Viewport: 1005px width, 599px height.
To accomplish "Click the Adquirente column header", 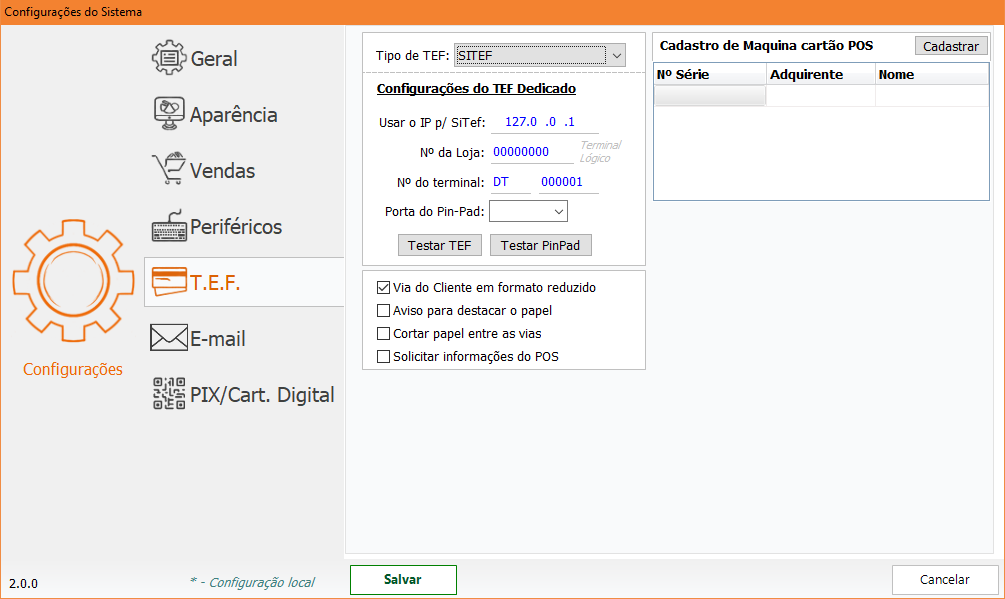I will 820,74.
